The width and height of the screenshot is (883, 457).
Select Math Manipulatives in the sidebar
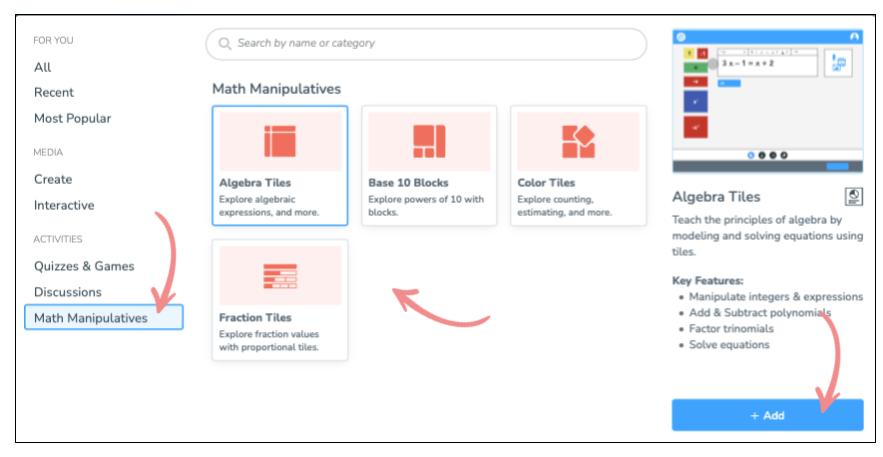[103, 318]
